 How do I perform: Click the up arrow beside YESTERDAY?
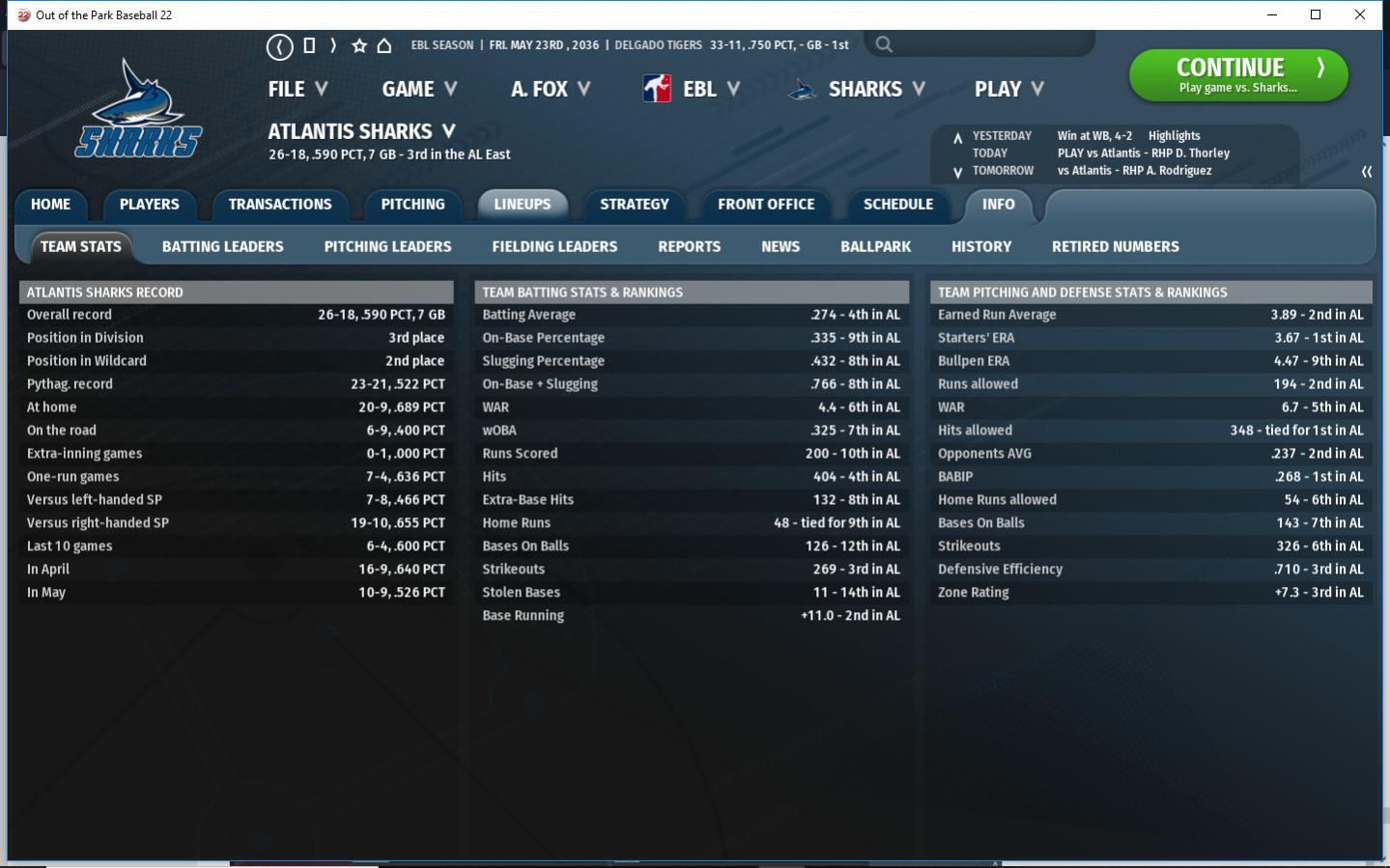[x=957, y=137]
